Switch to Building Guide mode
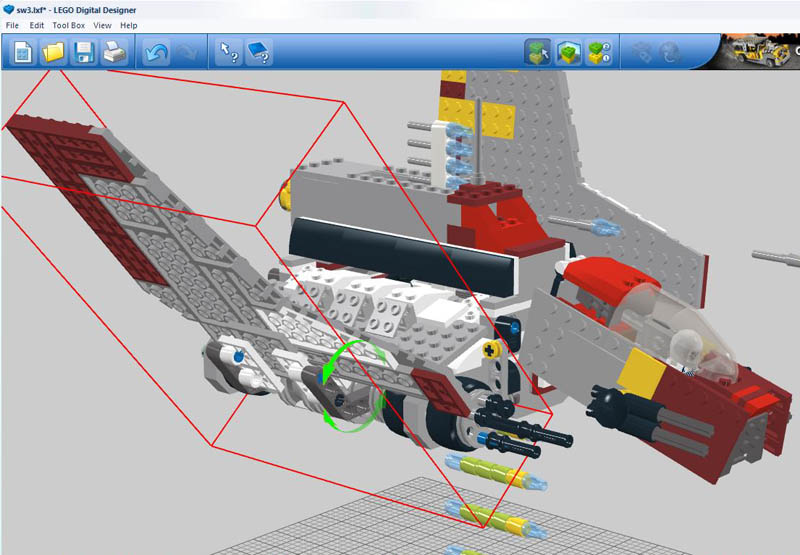800x555 pixels. pyautogui.click(x=599, y=52)
